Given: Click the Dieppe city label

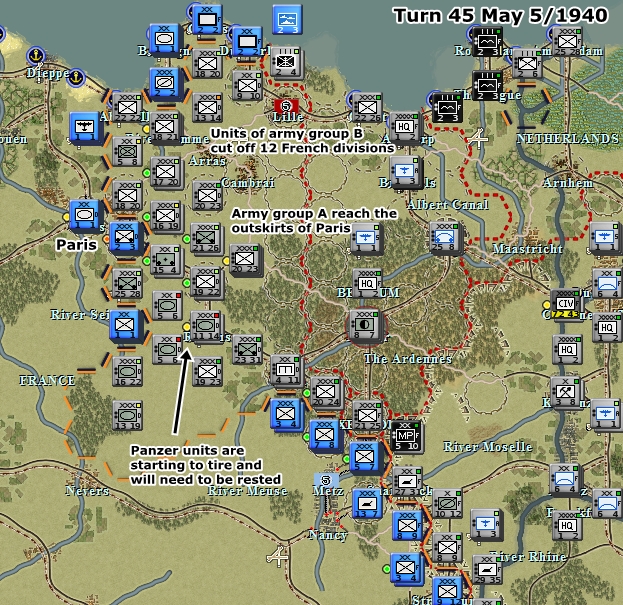Looking at the screenshot, I should [48, 73].
